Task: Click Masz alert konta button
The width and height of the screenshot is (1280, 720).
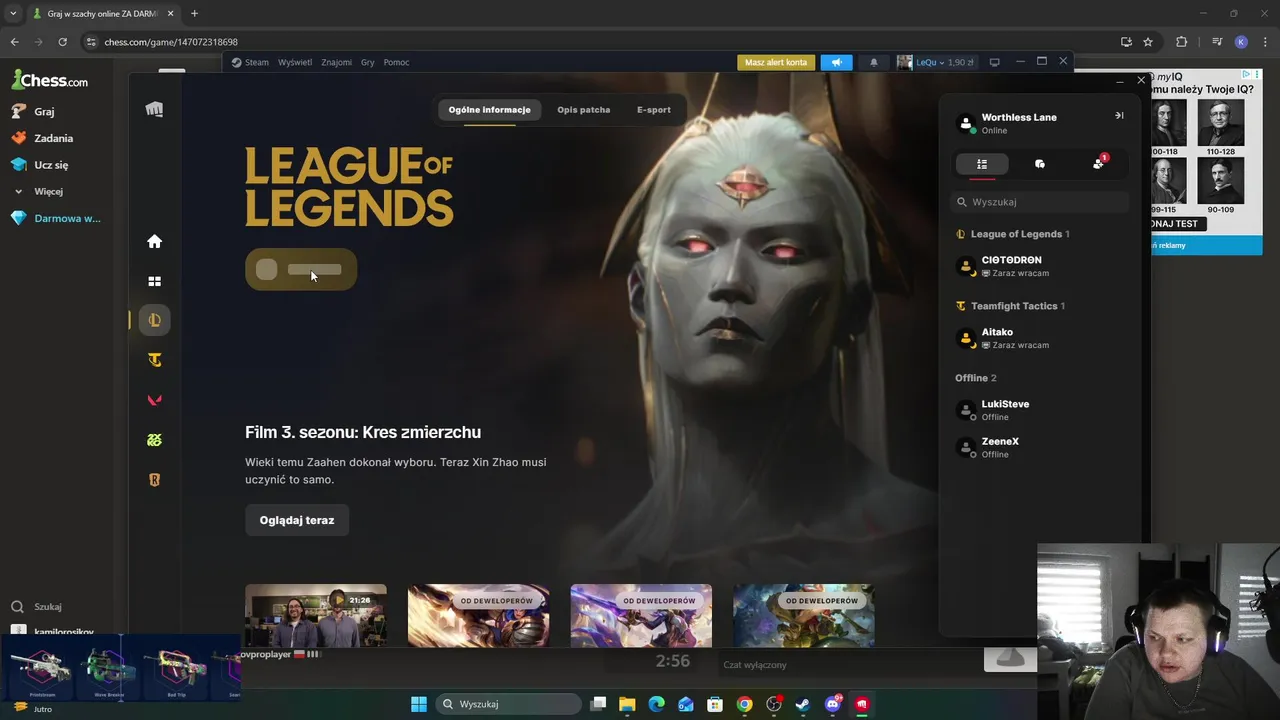Action: pos(776,62)
